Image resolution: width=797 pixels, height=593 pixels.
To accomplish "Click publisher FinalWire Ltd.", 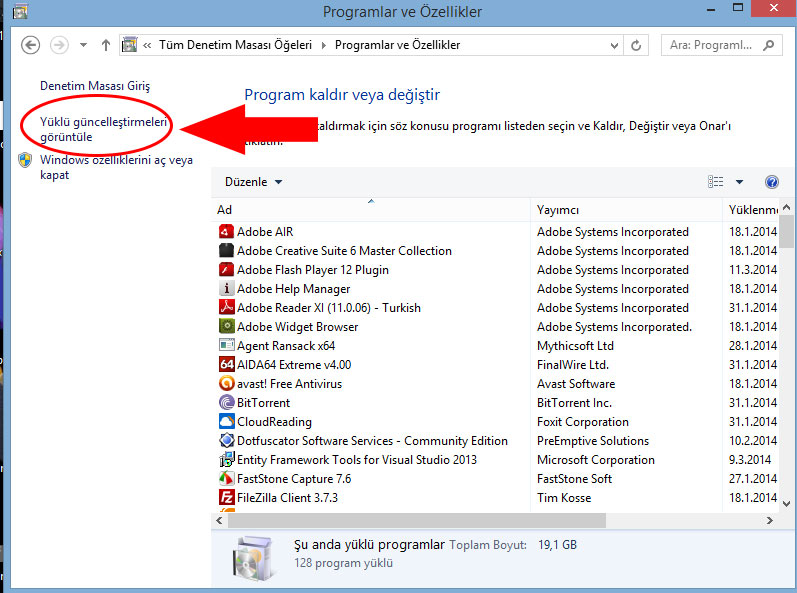I will tap(573, 365).
